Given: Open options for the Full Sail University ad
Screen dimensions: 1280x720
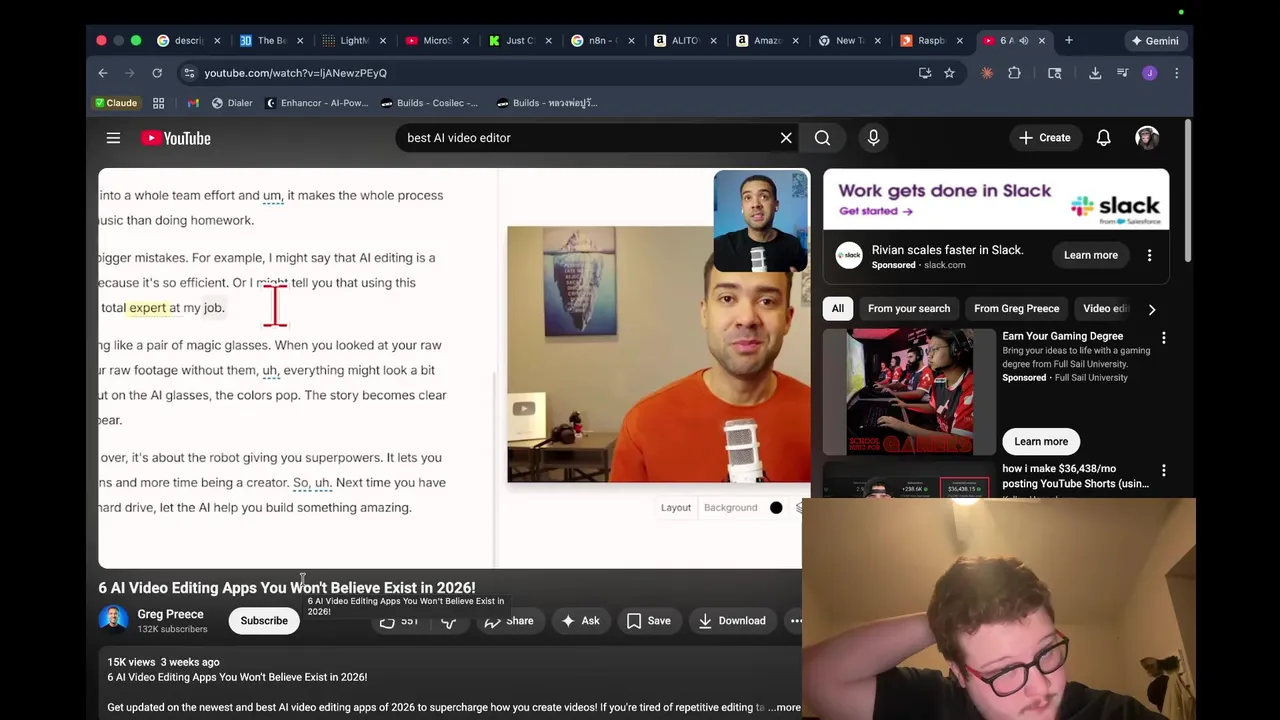Looking at the screenshot, I should 1163,338.
